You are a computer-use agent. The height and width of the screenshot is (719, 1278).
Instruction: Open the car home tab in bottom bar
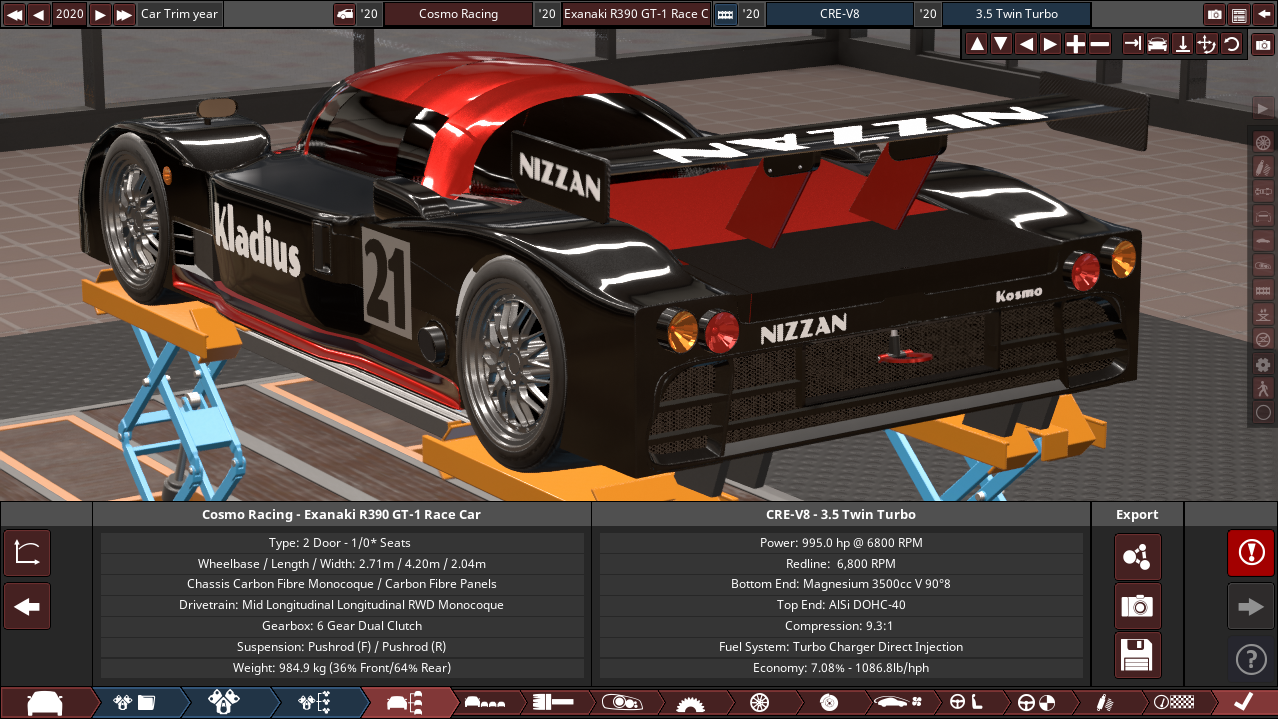[45, 703]
